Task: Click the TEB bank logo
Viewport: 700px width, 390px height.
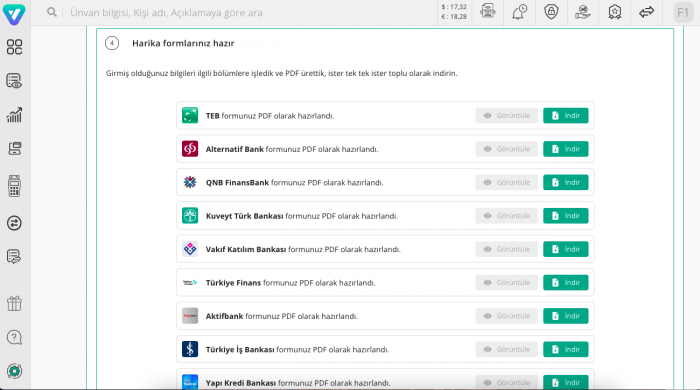Action: [x=190, y=116]
